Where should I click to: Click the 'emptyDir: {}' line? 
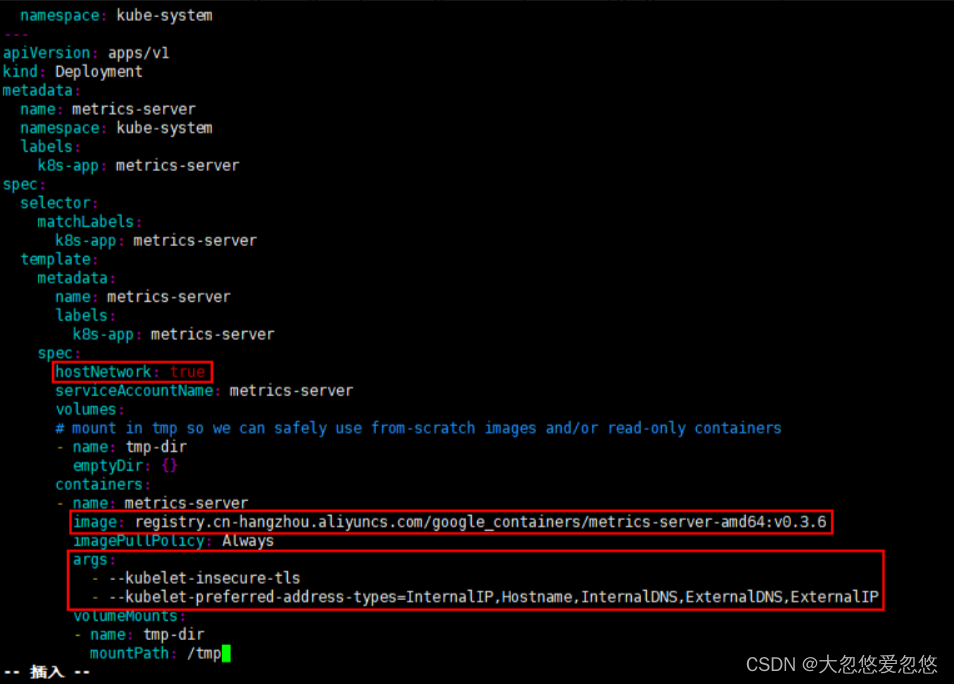click(x=125, y=466)
